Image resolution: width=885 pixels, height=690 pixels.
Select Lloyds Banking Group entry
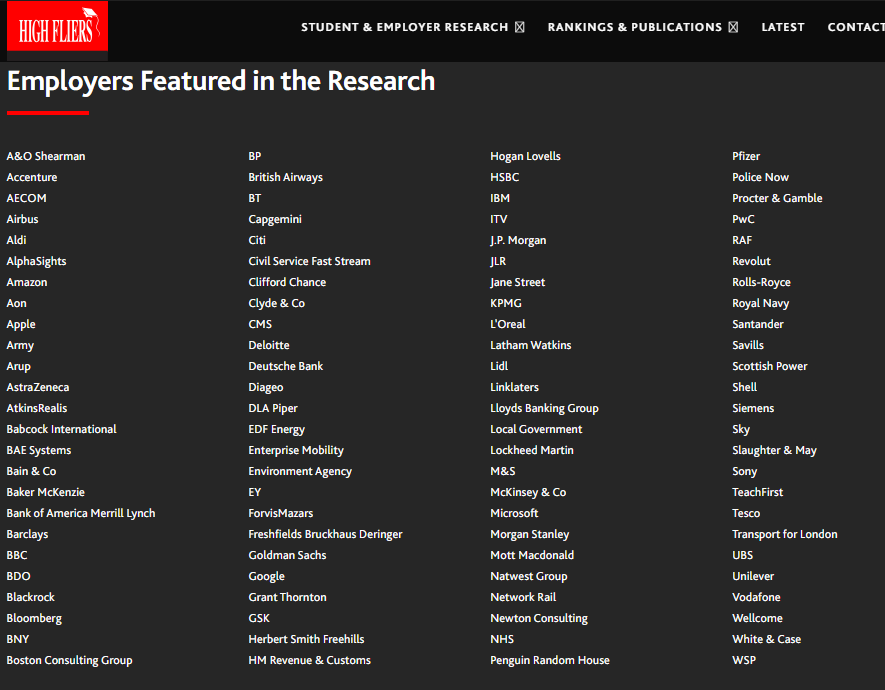[x=544, y=408]
